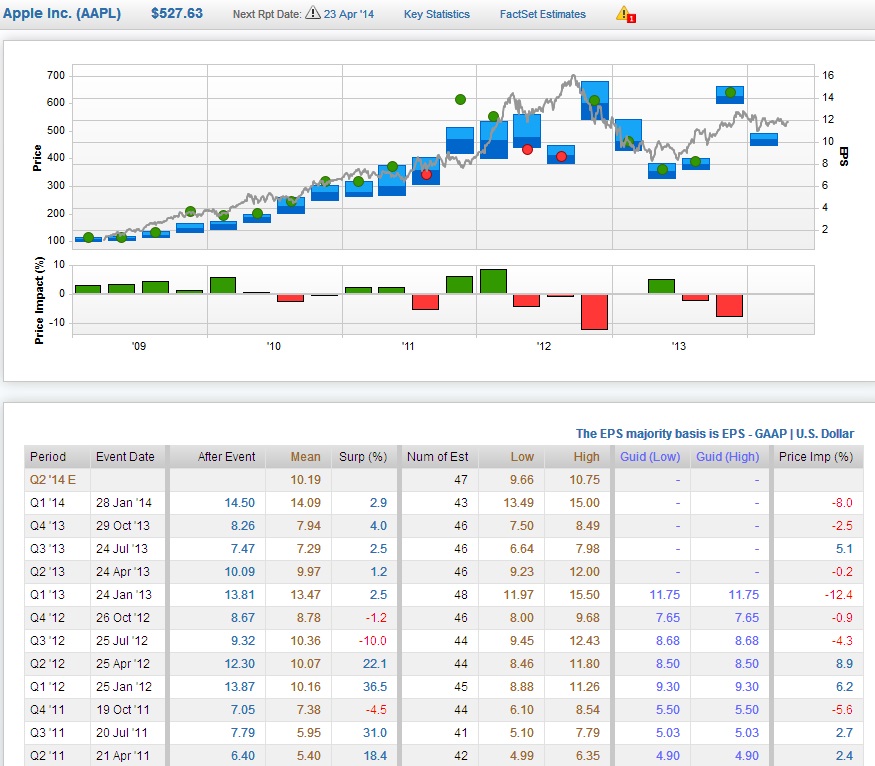Select the Q2 '14 E period row
Image resolution: width=875 pixels, height=766 pixels.
tap(51, 480)
